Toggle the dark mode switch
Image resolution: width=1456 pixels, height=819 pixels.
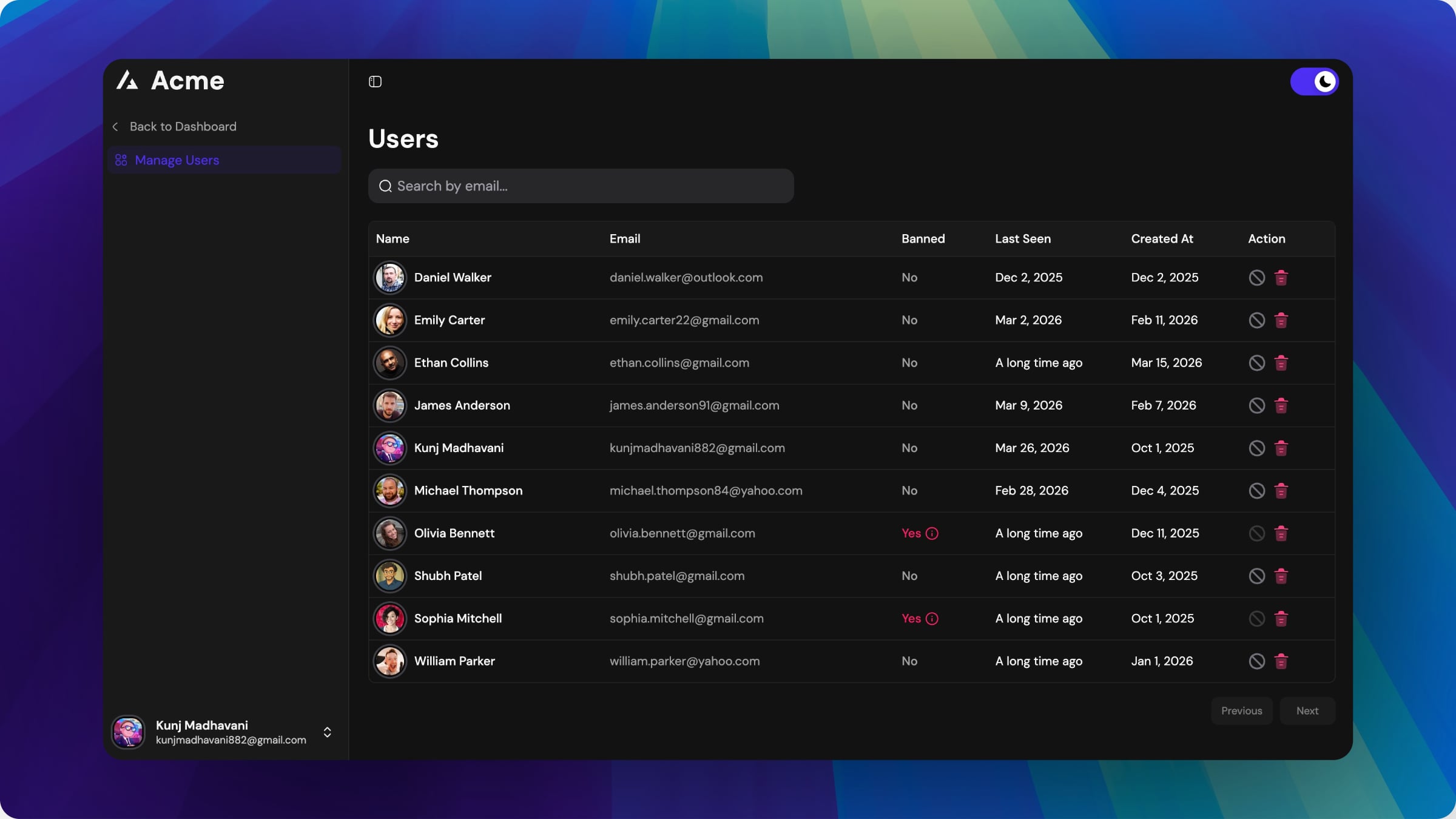(1314, 81)
